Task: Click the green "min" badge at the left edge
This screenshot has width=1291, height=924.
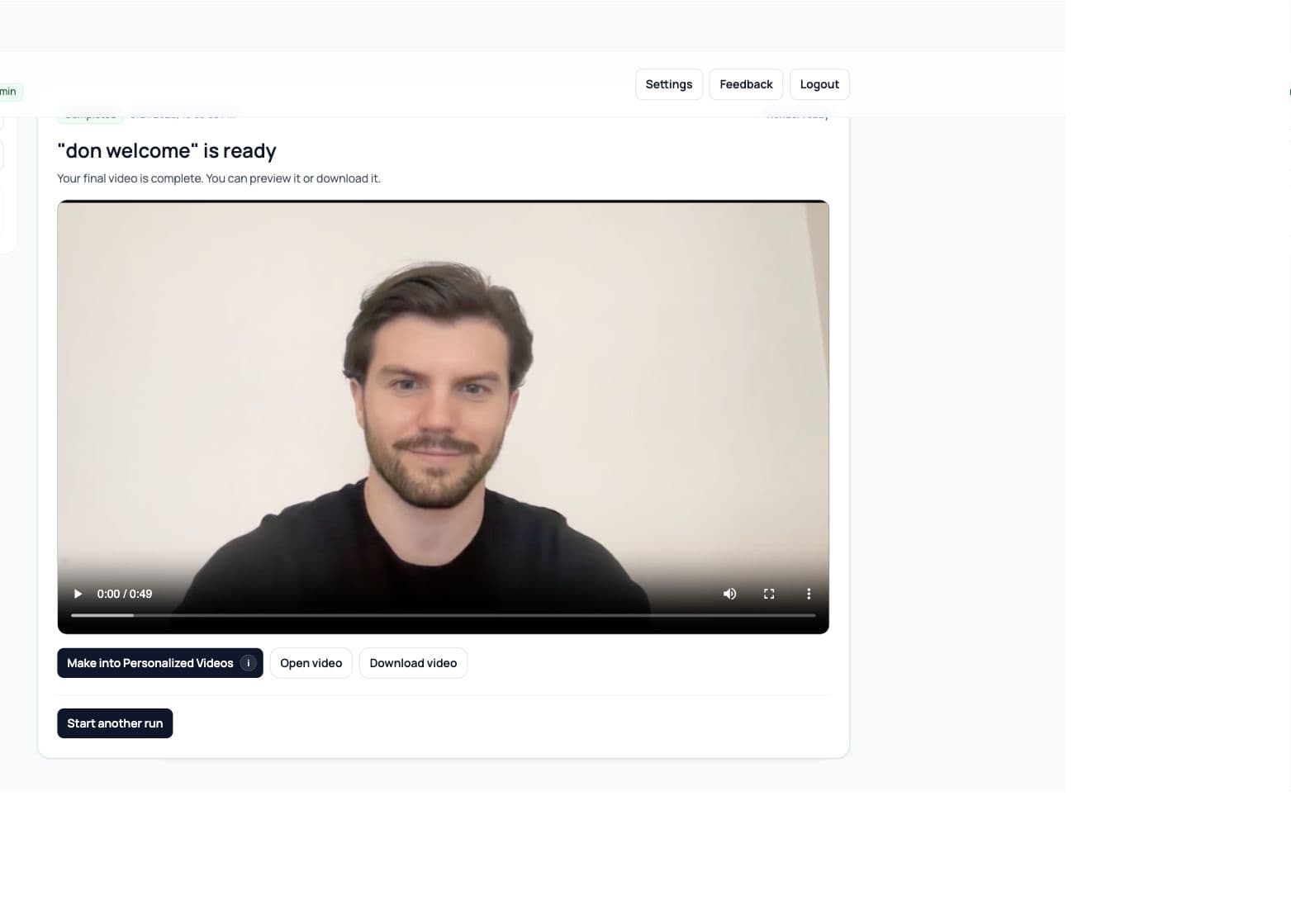Action: (x=10, y=92)
